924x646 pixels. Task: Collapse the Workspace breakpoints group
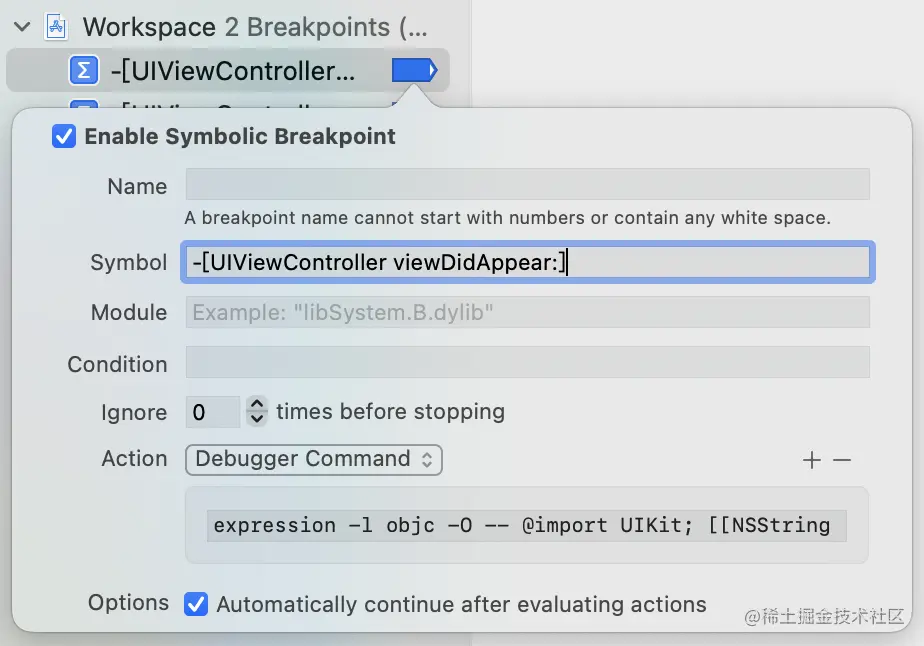point(22,27)
